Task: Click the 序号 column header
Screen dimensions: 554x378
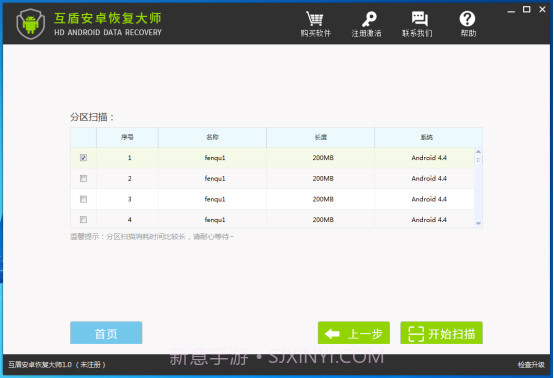Action: coord(127,137)
